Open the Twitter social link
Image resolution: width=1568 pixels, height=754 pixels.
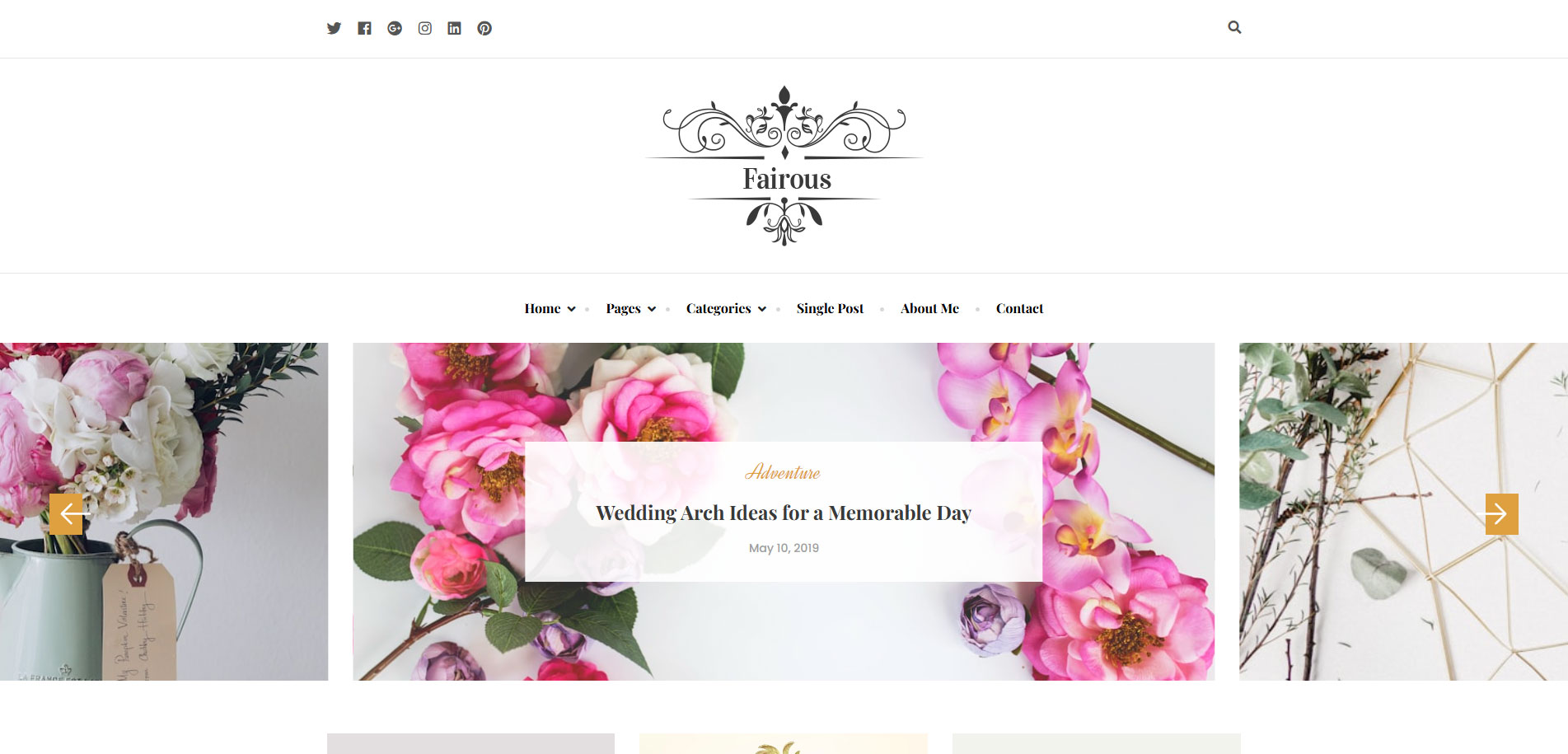tap(334, 28)
